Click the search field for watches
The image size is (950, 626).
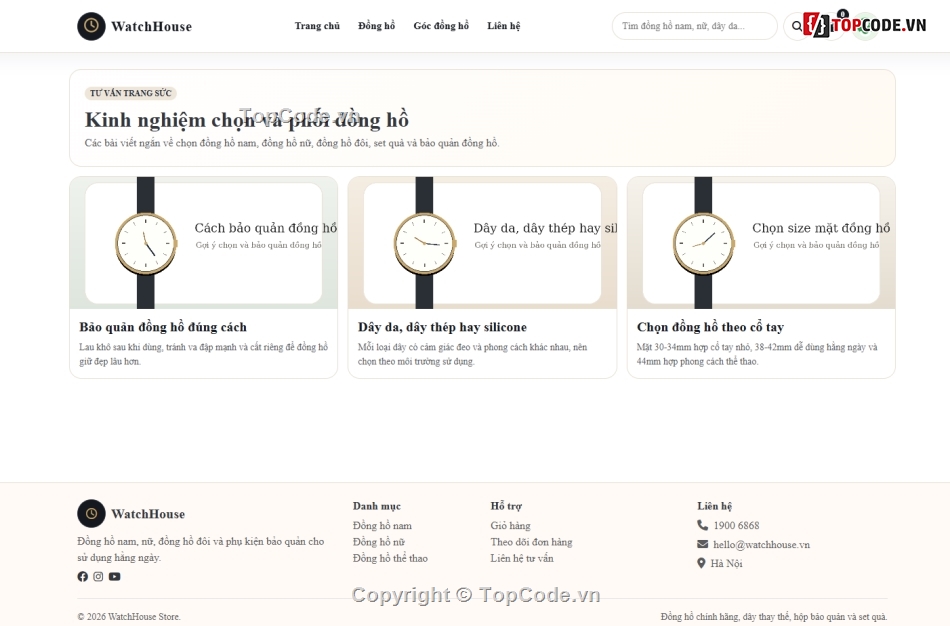(695, 26)
